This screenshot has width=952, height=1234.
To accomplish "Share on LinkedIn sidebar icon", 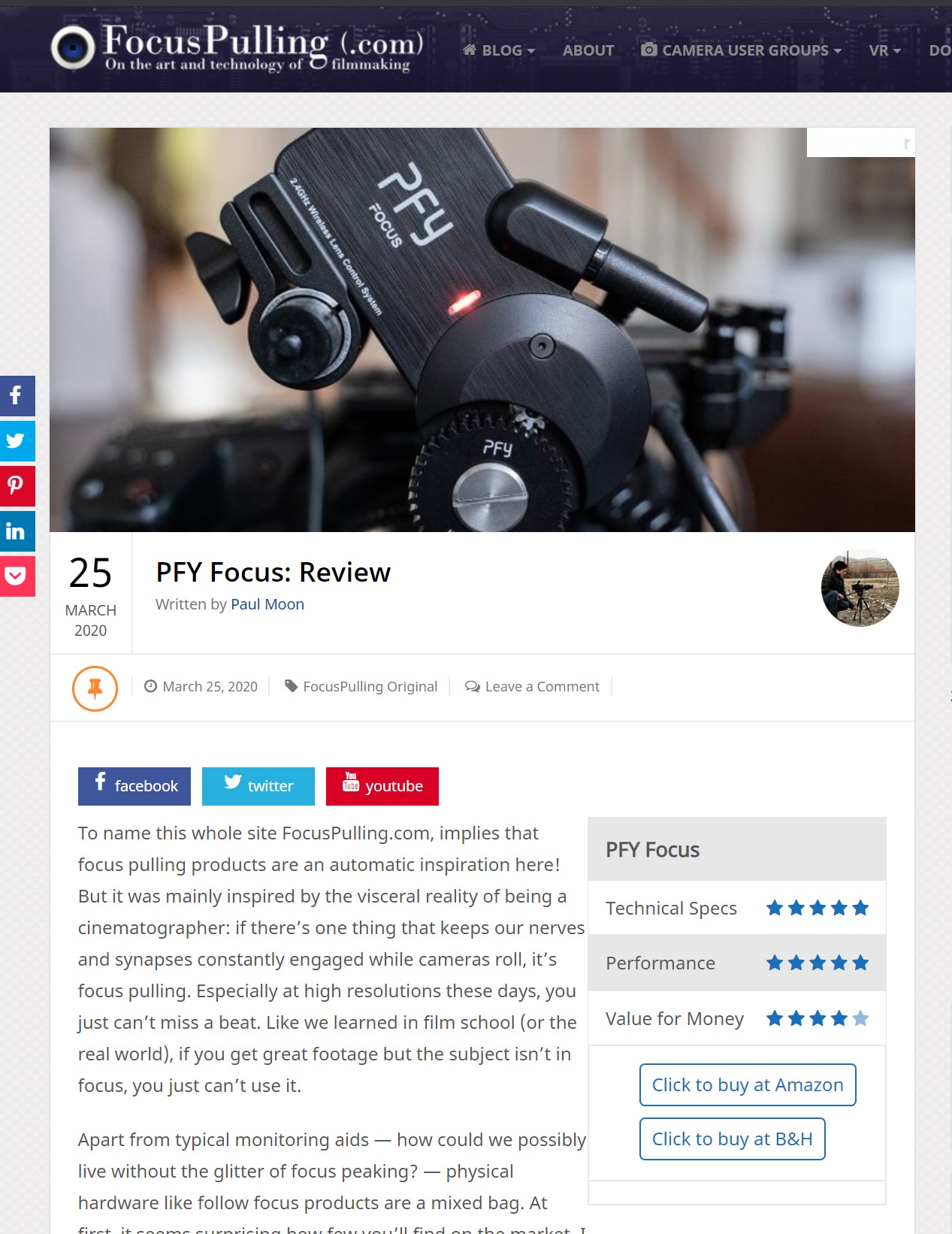I will (x=17, y=531).
